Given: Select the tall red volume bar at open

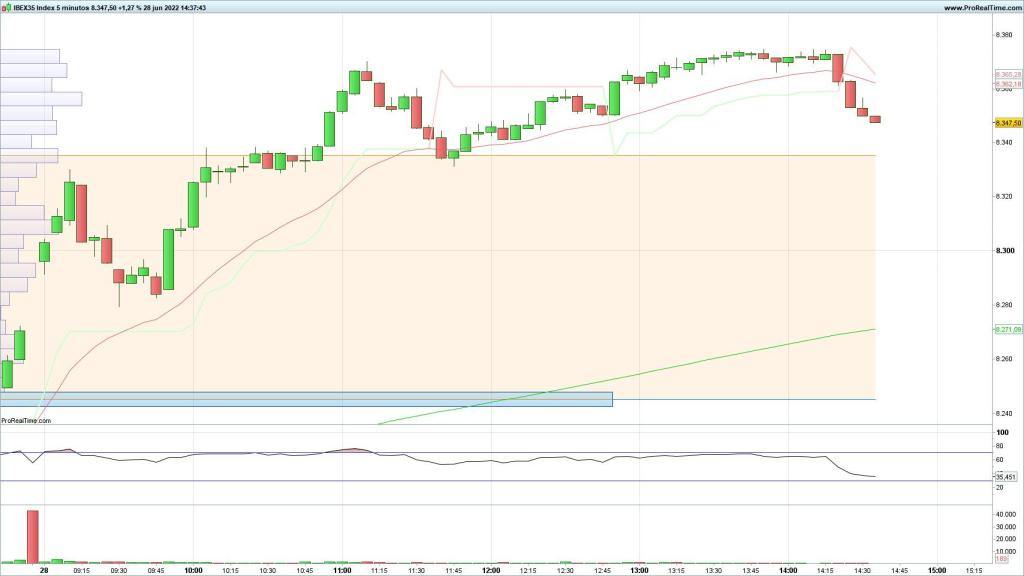Looking at the screenshot, I should click(32, 537).
